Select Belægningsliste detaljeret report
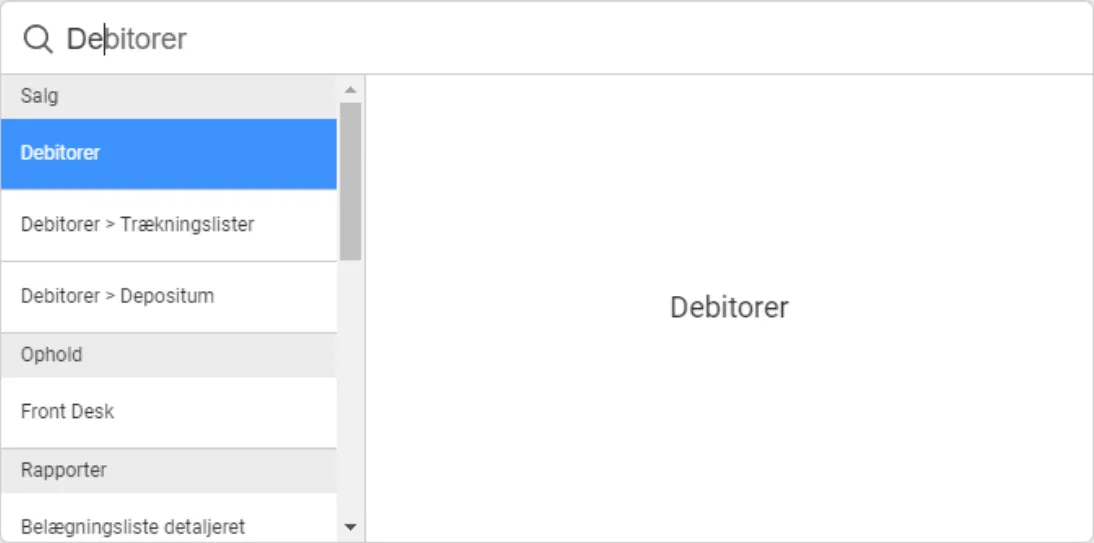This screenshot has width=1094, height=543. coord(133,526)
